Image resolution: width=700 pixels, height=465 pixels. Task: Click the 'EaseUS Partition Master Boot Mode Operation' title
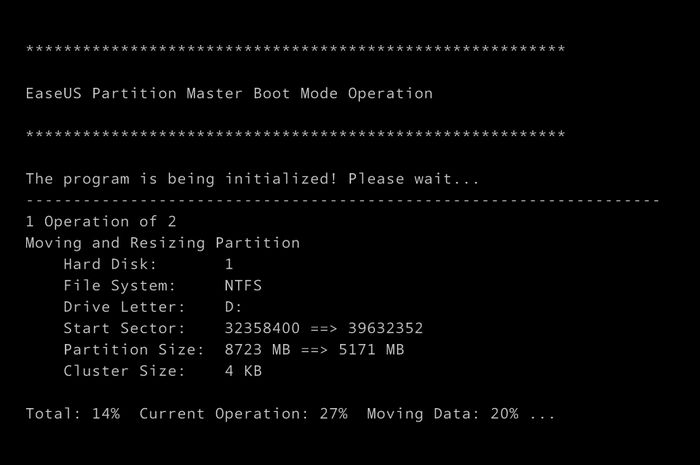229,93
